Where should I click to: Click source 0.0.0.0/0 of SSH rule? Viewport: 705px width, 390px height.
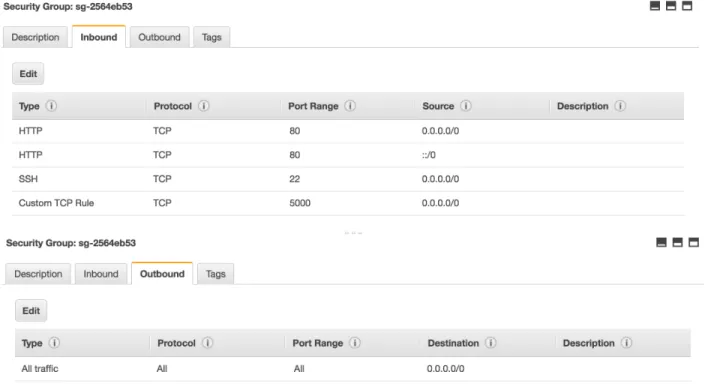tap(440, 179)
